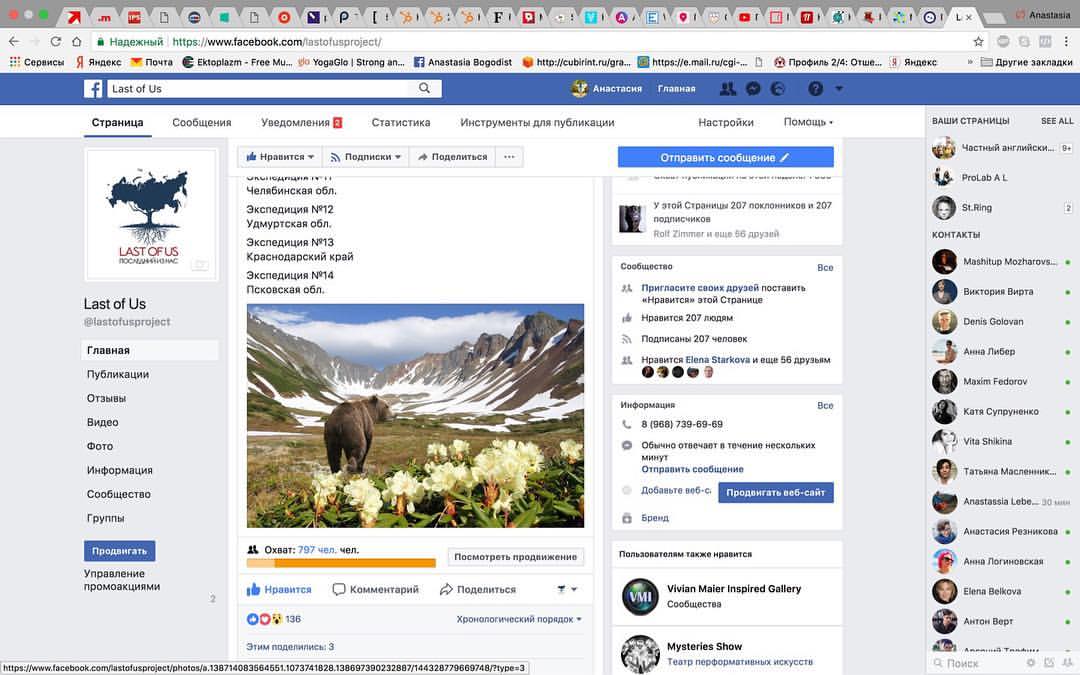
Task: Select Отзывы in the left sidebar
Action: 106,398
